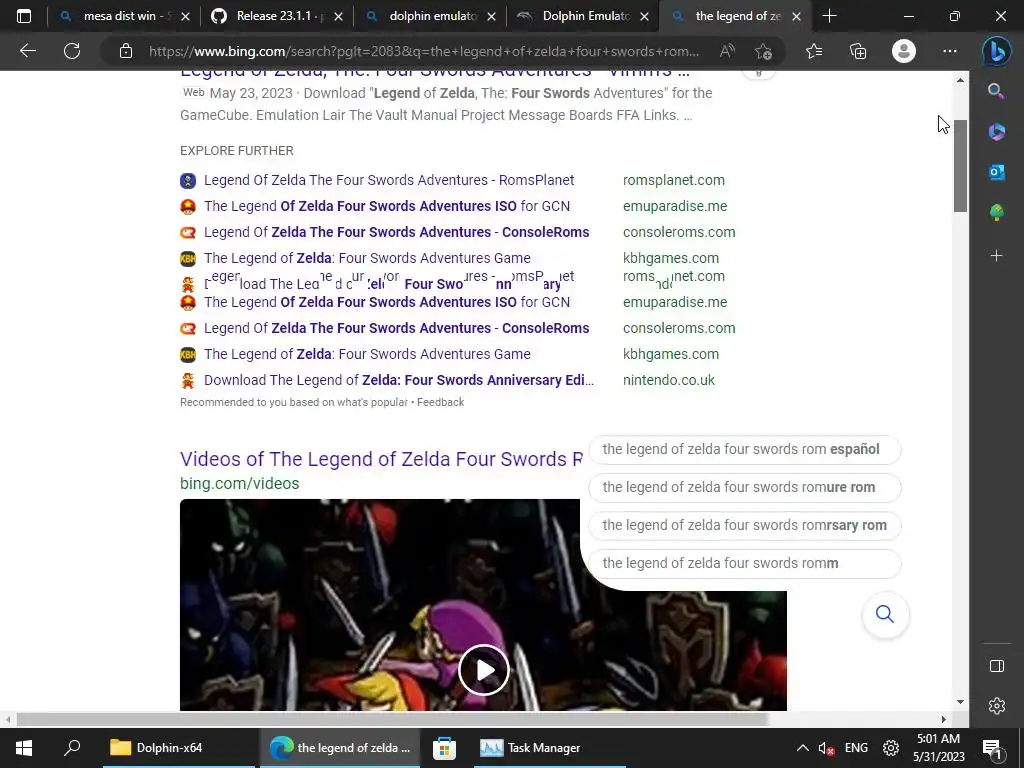Open sidebar settings gear icon
This screenshot has height=768, width=1024.
coord(997,706)
